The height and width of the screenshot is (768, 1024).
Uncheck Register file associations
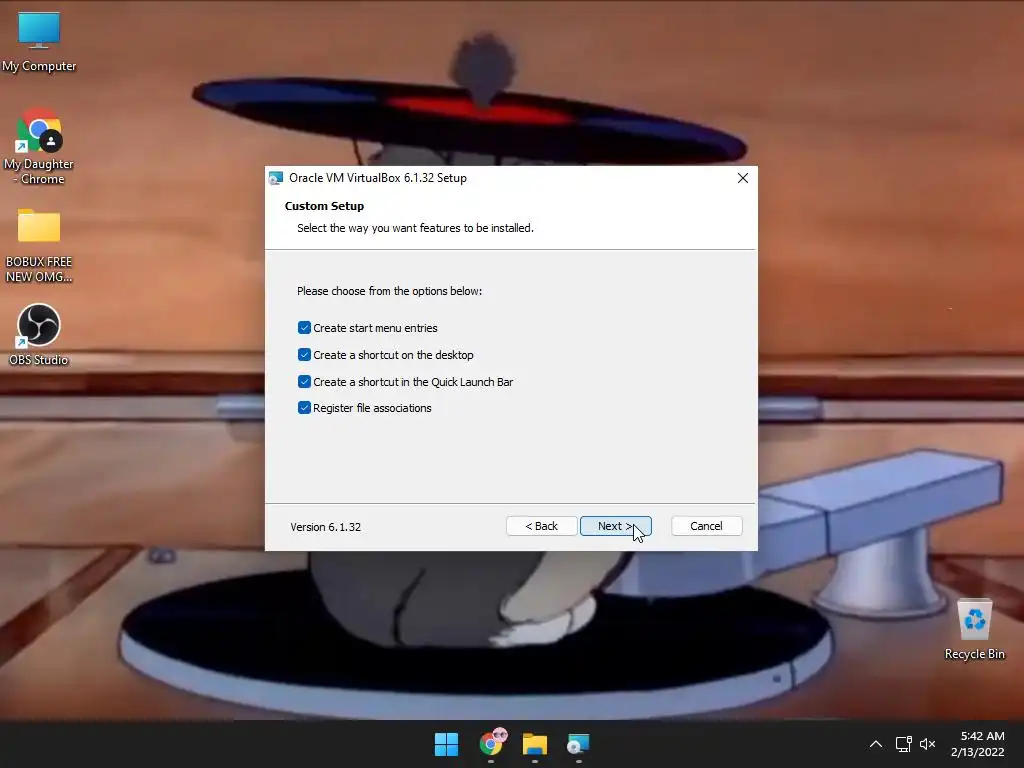tap(304, 408)
